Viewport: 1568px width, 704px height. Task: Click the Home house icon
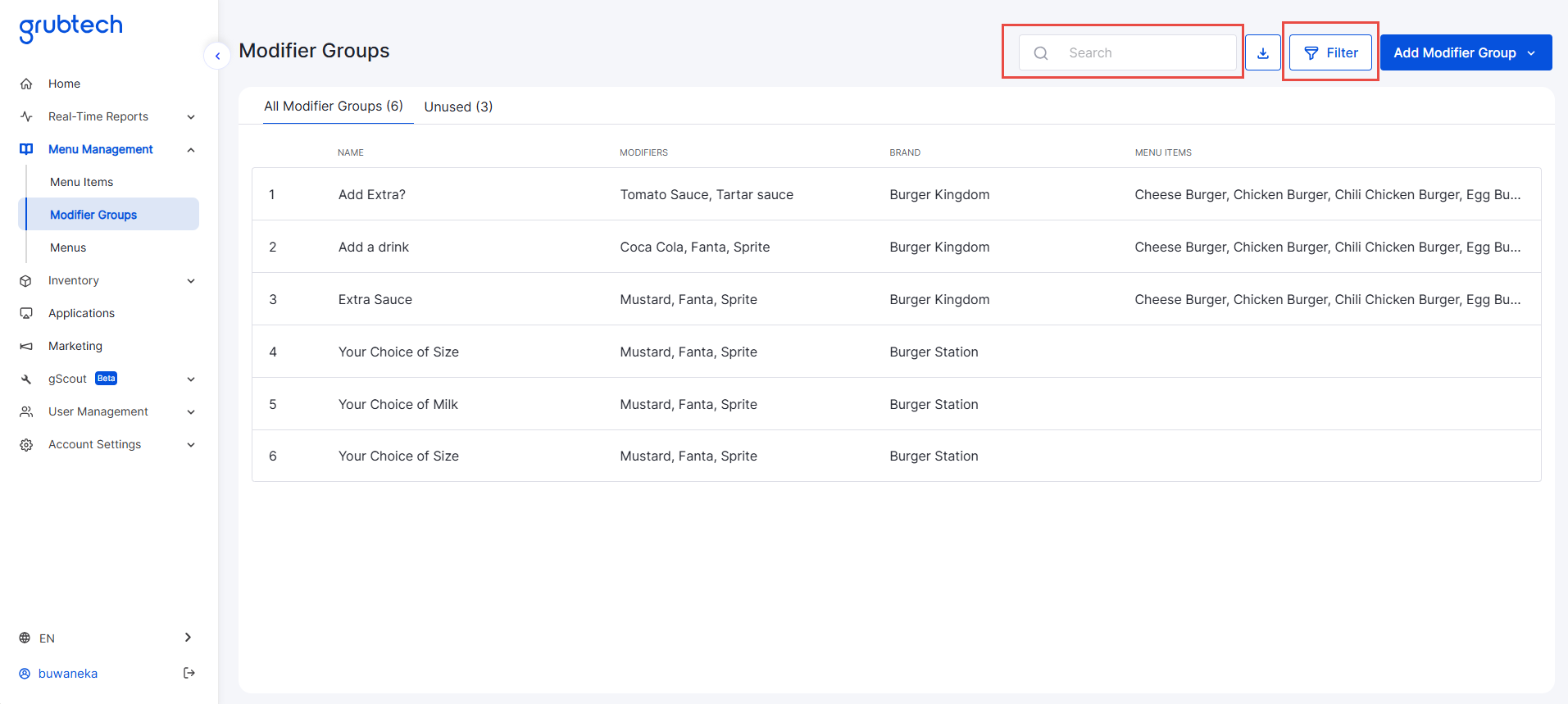pos(26,84)
